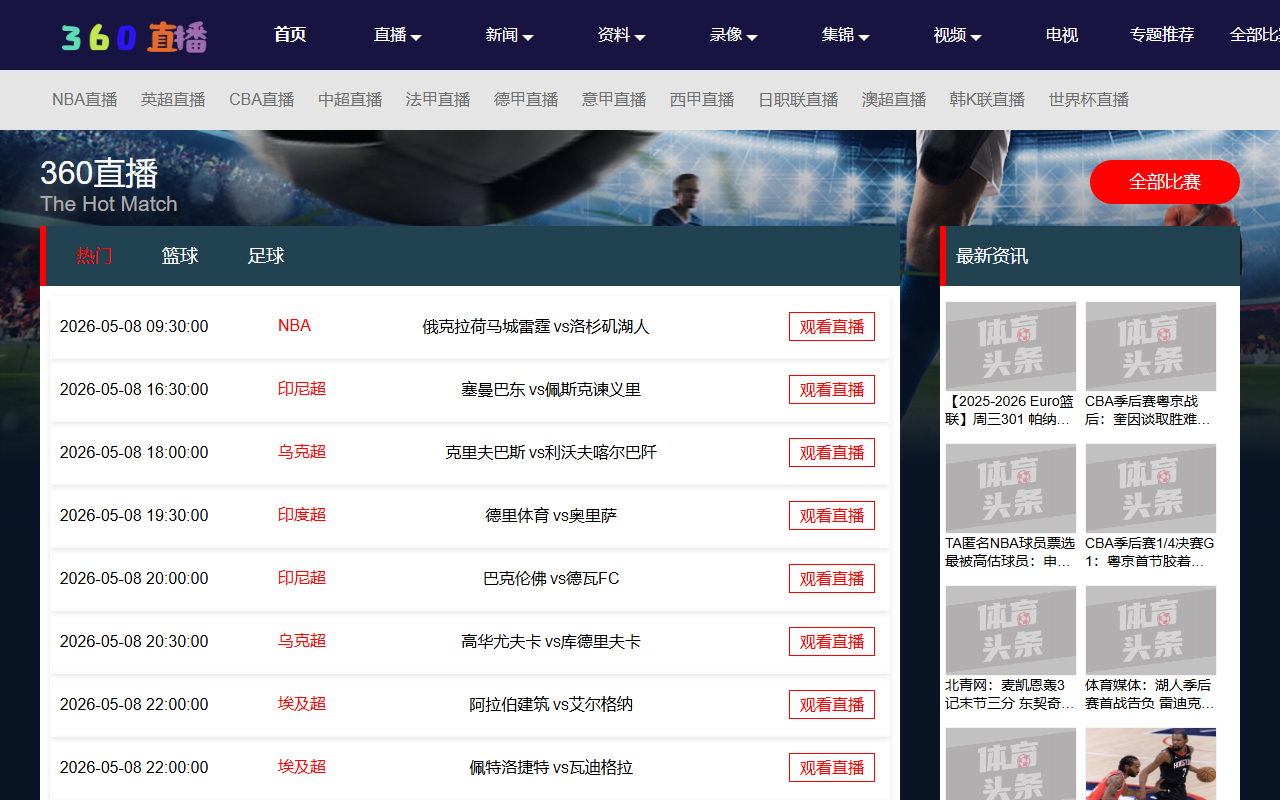1280x800 pixels.
Task: Open the 澳超直播 link
Action: point(894,100)
